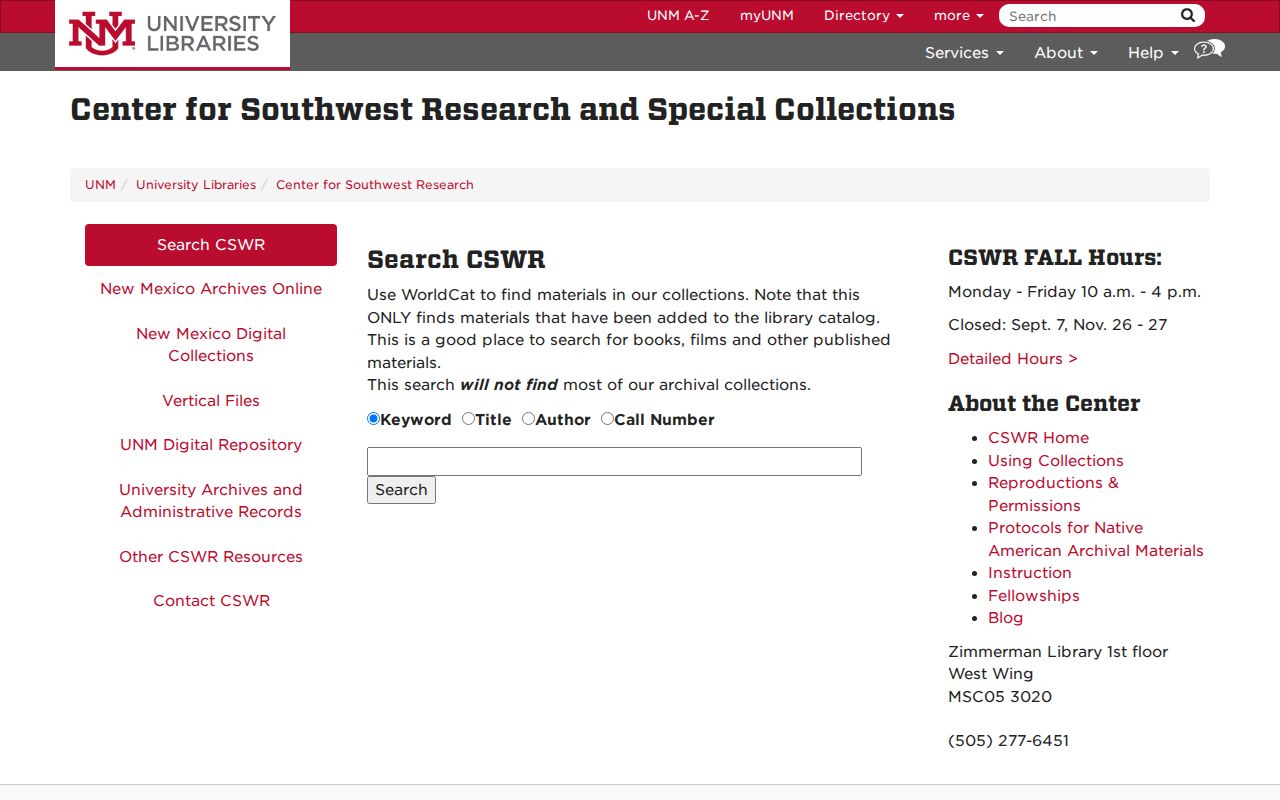Click the UNM breadcrumb link
Image resolution: width=1280 pixels, height=800 pixels.
[100, 185]
